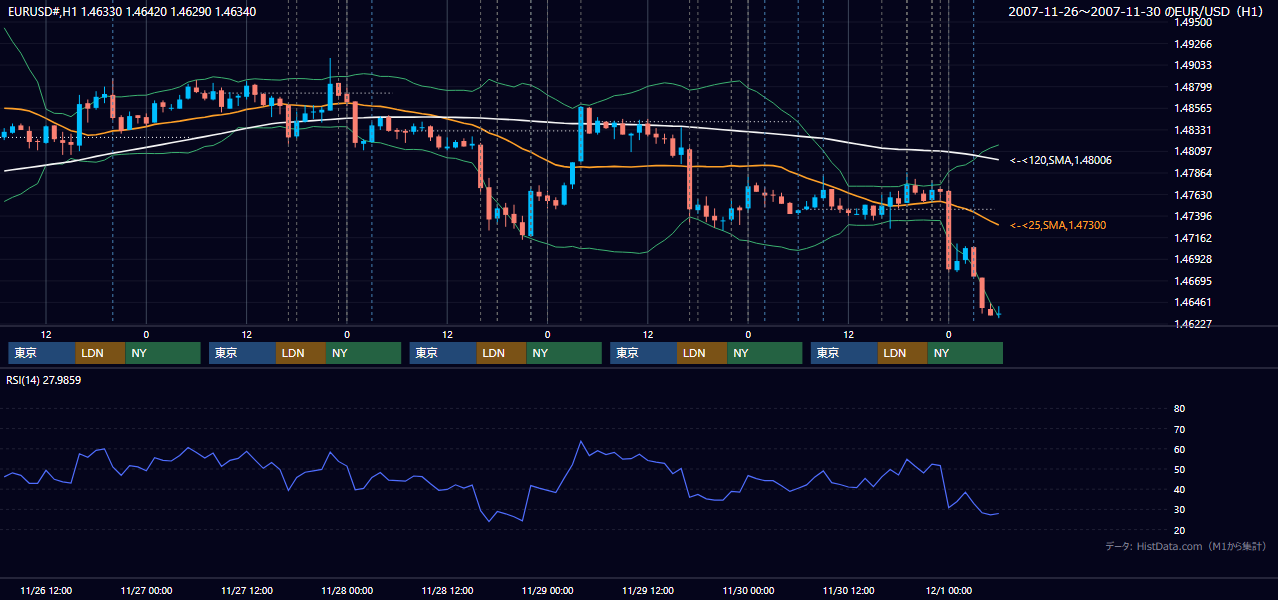Click time axis label 11/28 12:00
The width and height of the screenshot is (1278, 600).
447,590
